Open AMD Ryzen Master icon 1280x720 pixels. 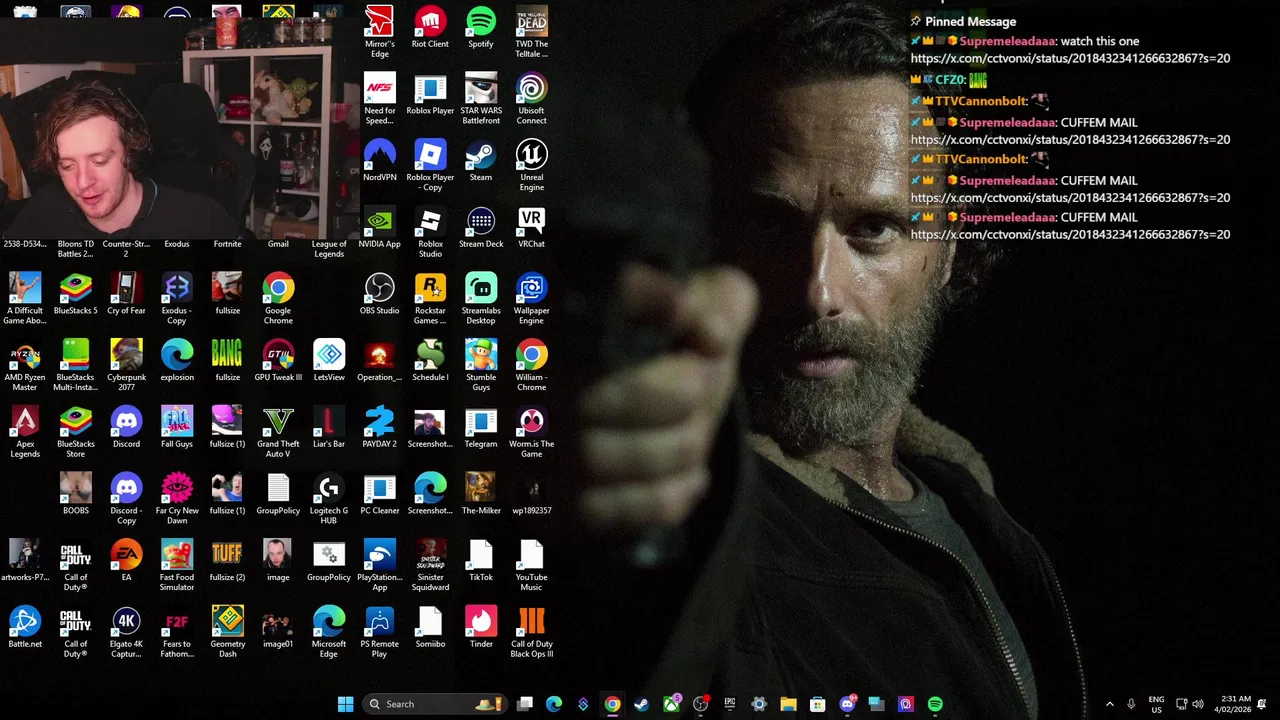(25, 365)
